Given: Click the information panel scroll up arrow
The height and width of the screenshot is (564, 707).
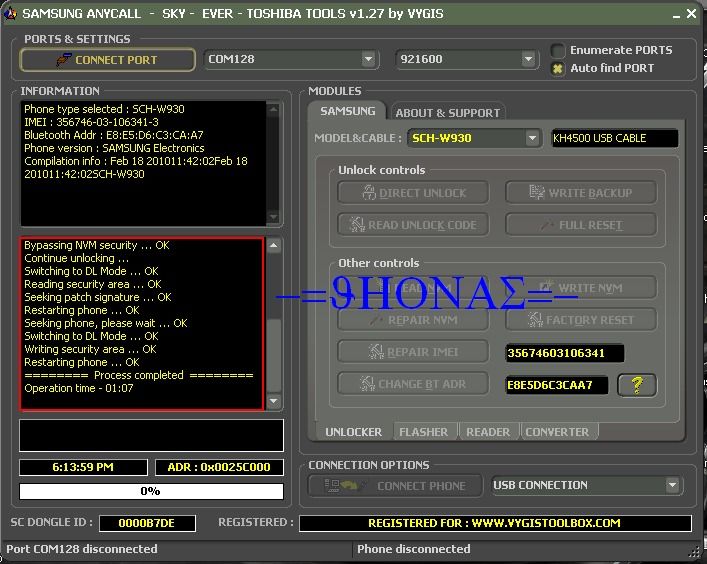Looking at the screenshot, I should pyautogui.click(x=273, y=109).
